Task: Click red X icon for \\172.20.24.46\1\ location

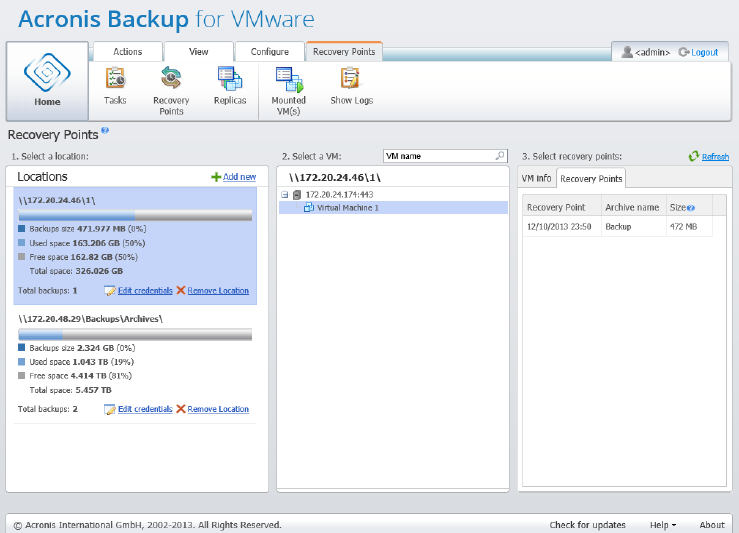Action: [181, 290]
